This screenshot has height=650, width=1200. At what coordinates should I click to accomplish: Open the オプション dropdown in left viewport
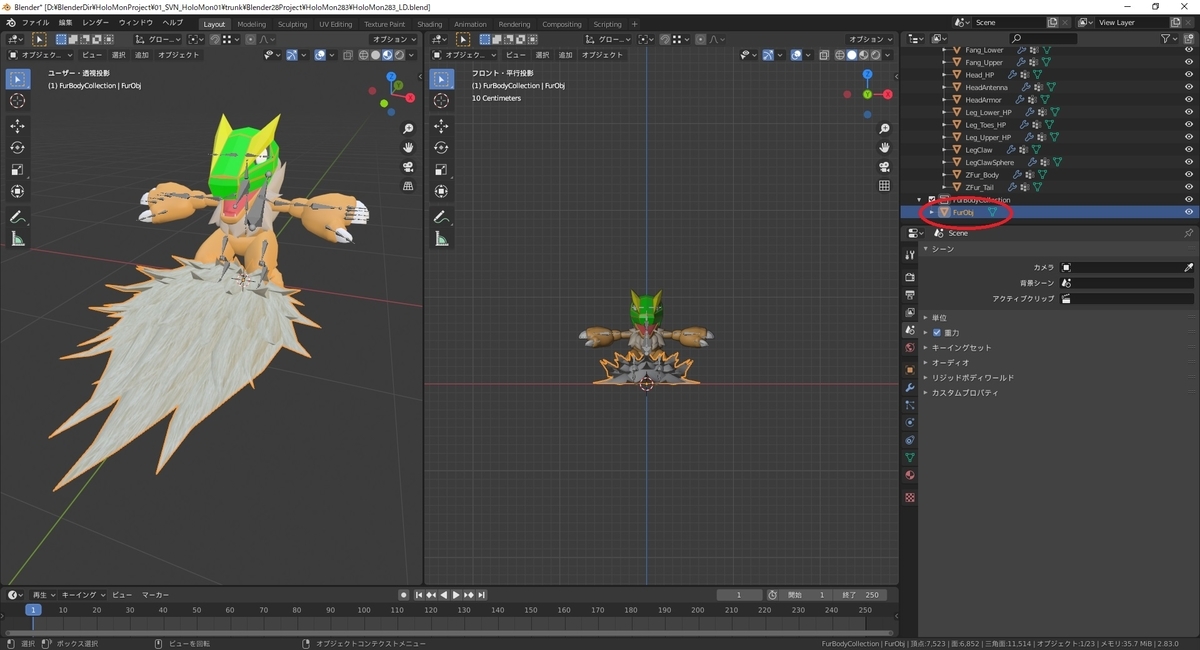(394, 39)
